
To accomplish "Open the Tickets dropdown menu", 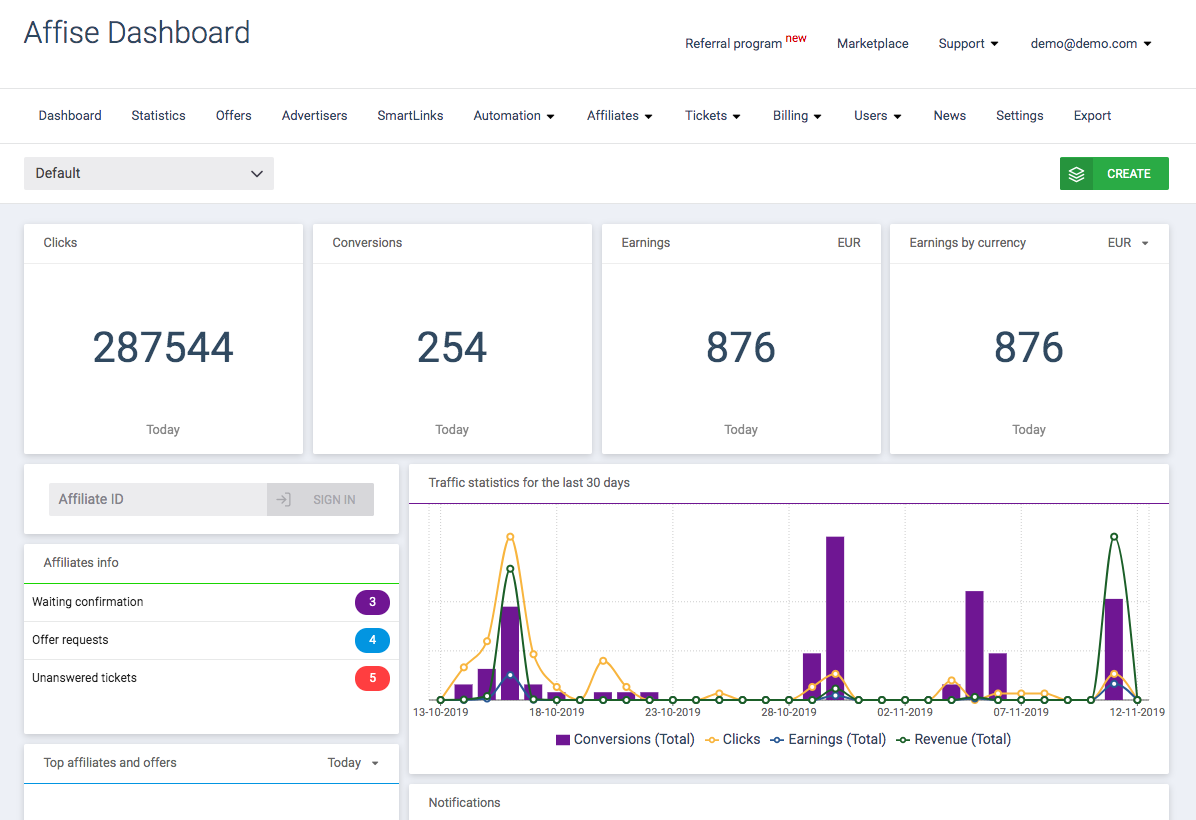I will pos(712,116).
